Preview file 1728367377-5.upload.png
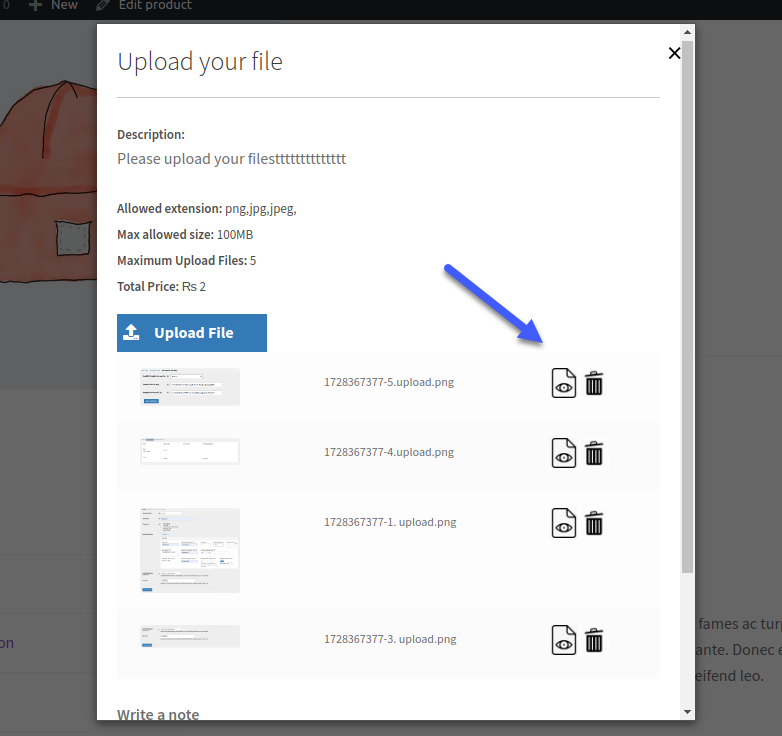Screen dimensions: 782x736 [564, 383]
